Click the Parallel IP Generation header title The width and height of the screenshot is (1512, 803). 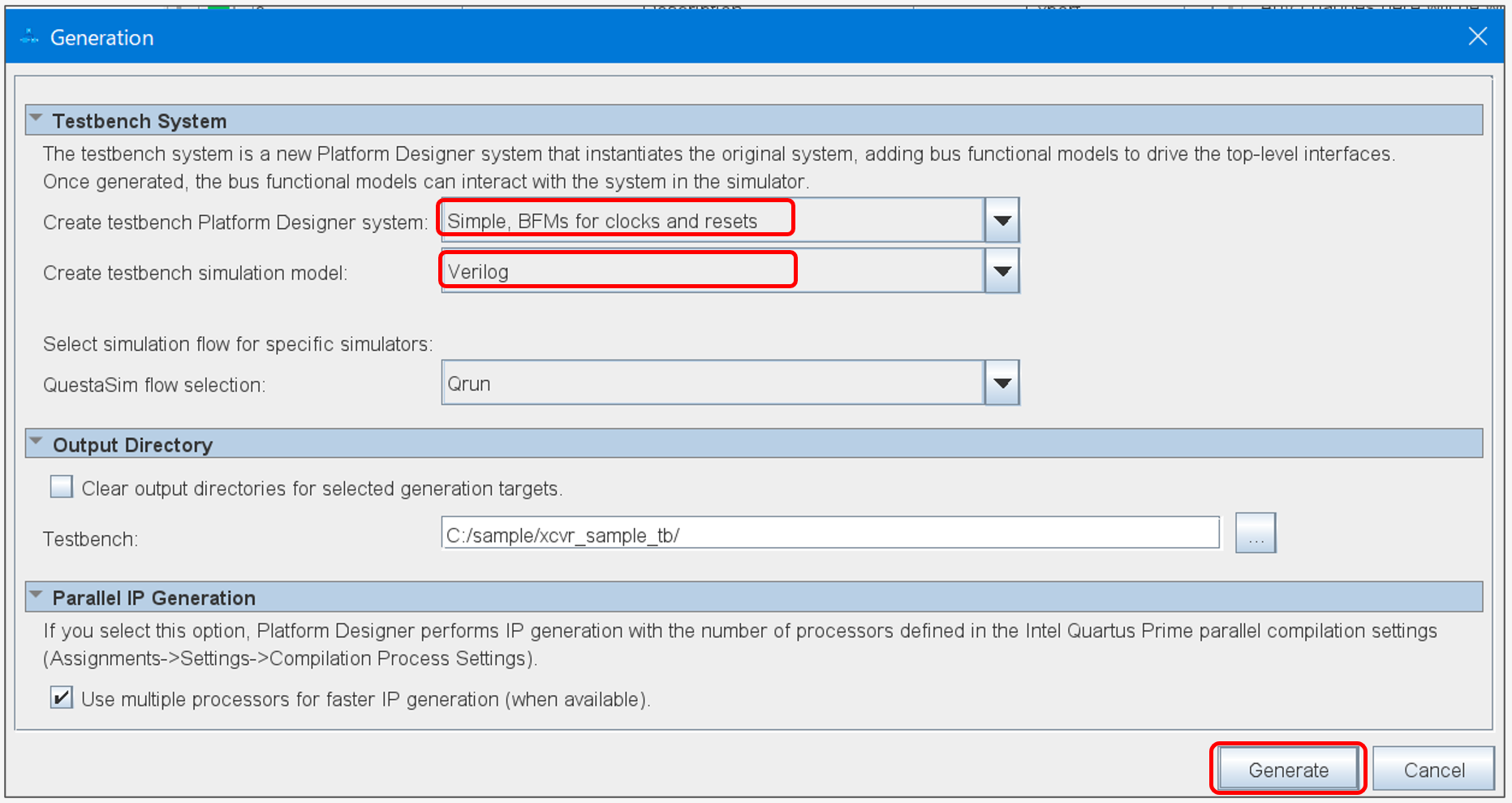point(154,598)
